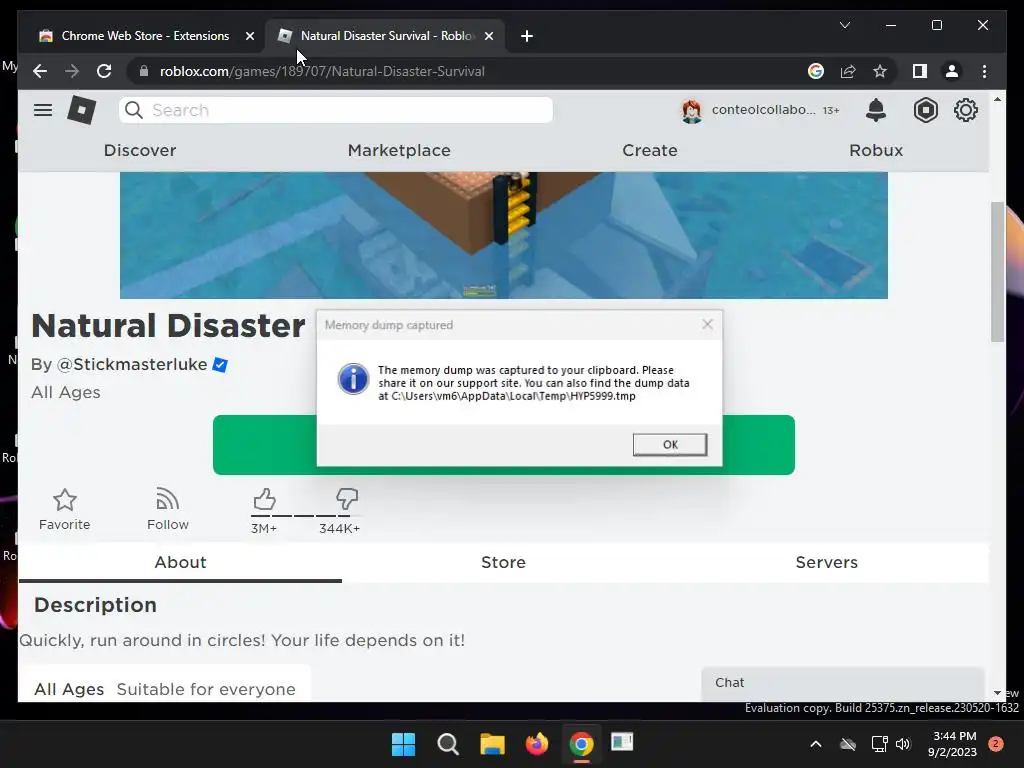Open File Explorer from taskbar
Screen dimensions: 1024x768
pyautogui.click(x=492, y=744)
